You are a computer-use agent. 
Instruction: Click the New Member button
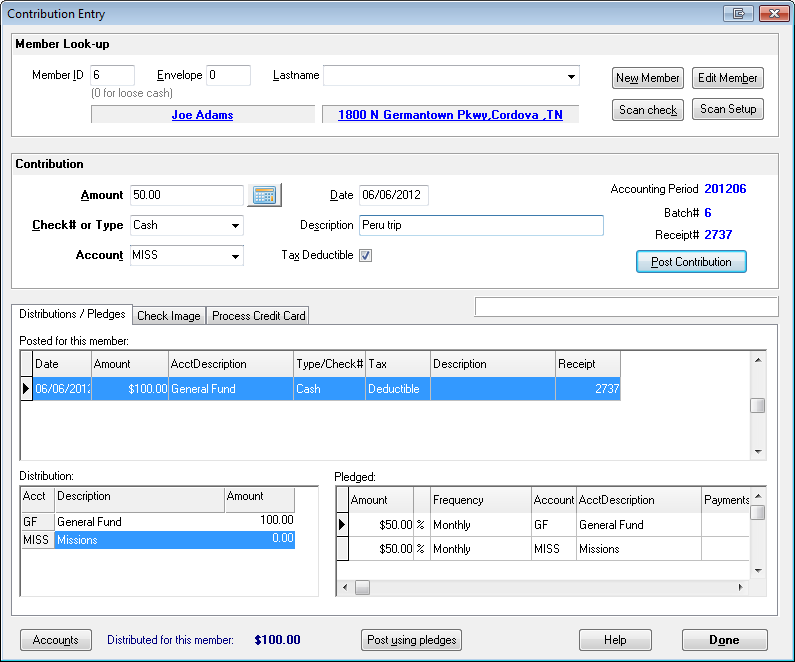647,78
